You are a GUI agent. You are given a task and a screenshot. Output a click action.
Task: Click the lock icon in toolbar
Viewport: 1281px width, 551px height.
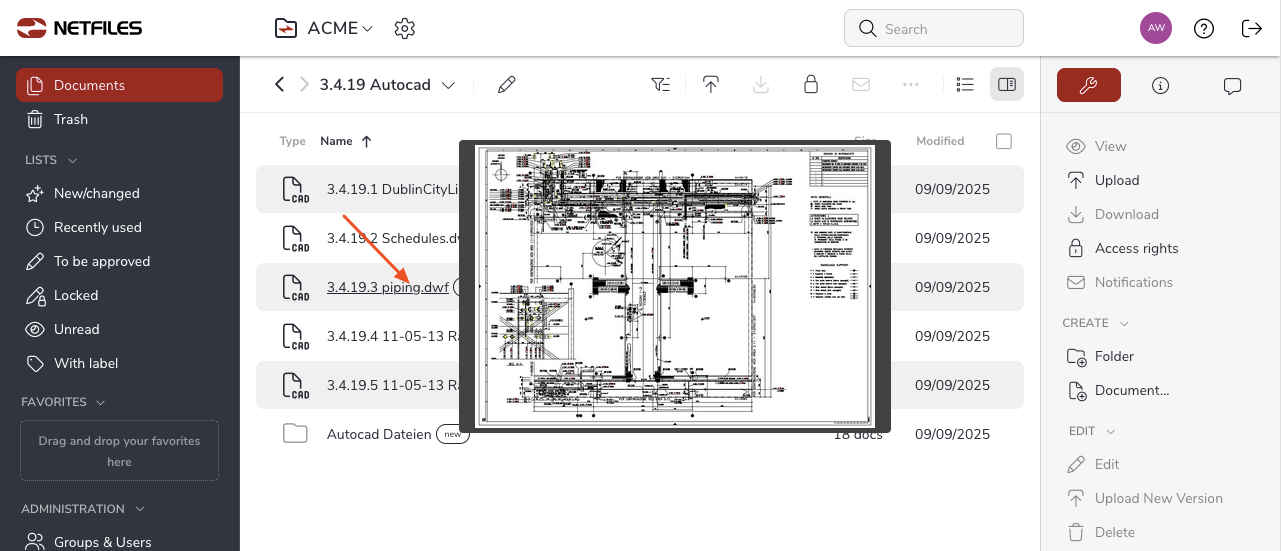pos(811,85)
